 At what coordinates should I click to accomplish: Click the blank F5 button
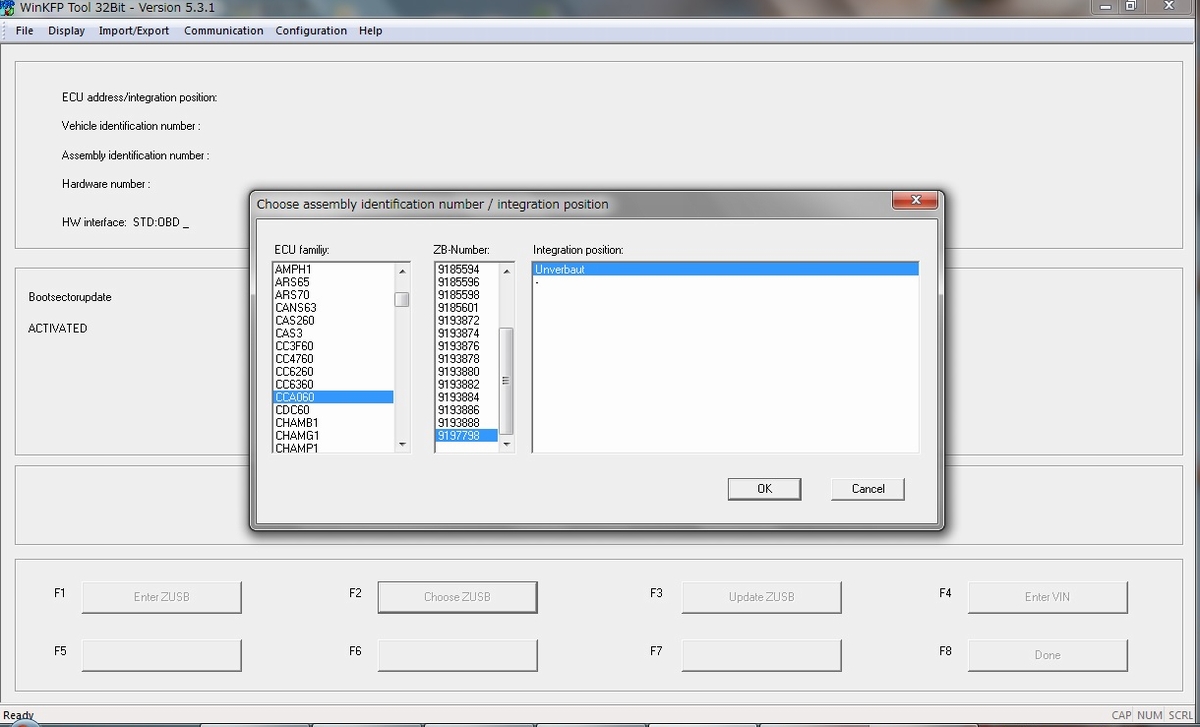tap(161, 655)
